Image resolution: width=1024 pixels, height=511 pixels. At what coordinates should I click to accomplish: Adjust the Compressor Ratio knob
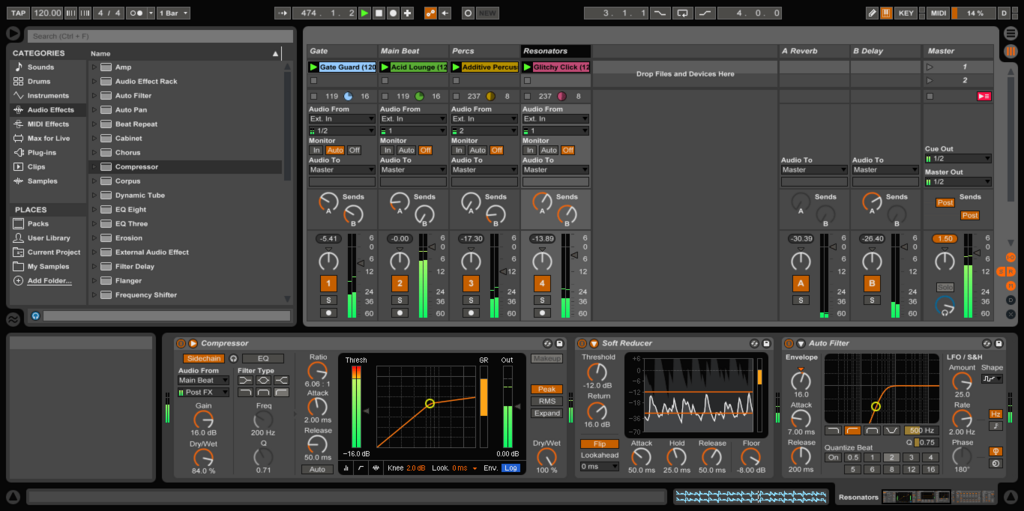click(317, 372)
